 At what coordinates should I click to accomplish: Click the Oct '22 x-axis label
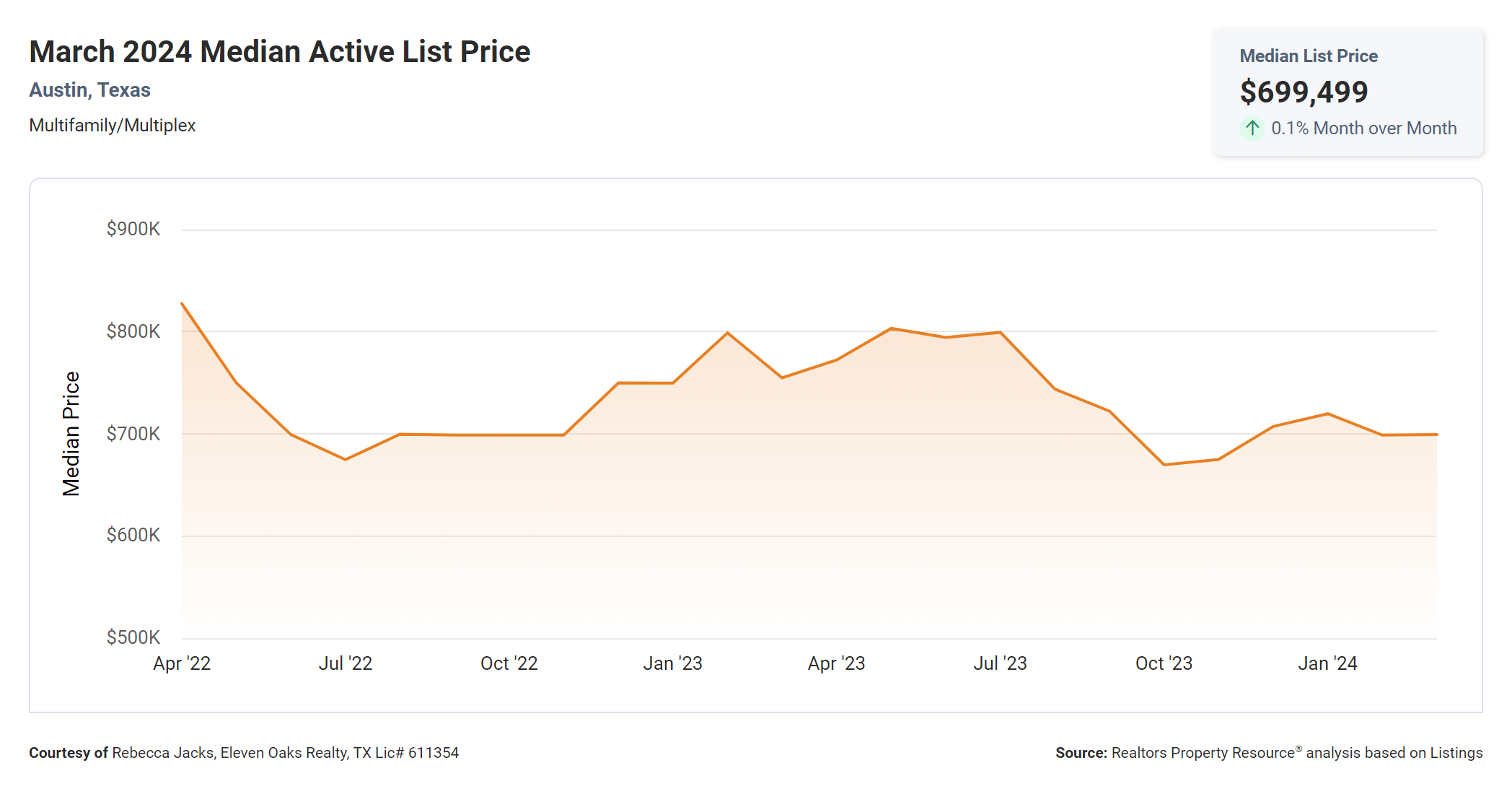[509, 663]
